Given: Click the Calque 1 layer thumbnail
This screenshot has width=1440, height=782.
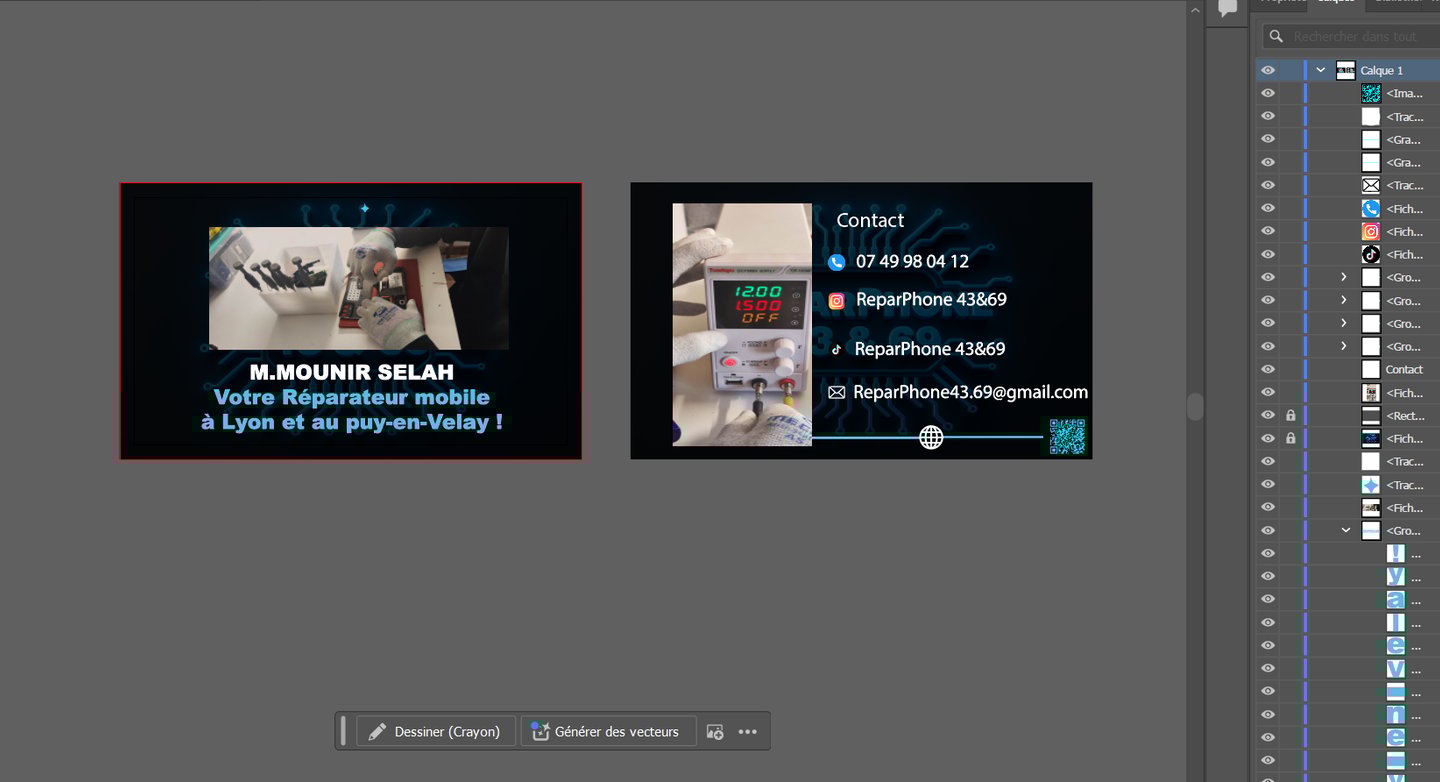Looking at the screenshot, I should click(x=1345, y=70).
